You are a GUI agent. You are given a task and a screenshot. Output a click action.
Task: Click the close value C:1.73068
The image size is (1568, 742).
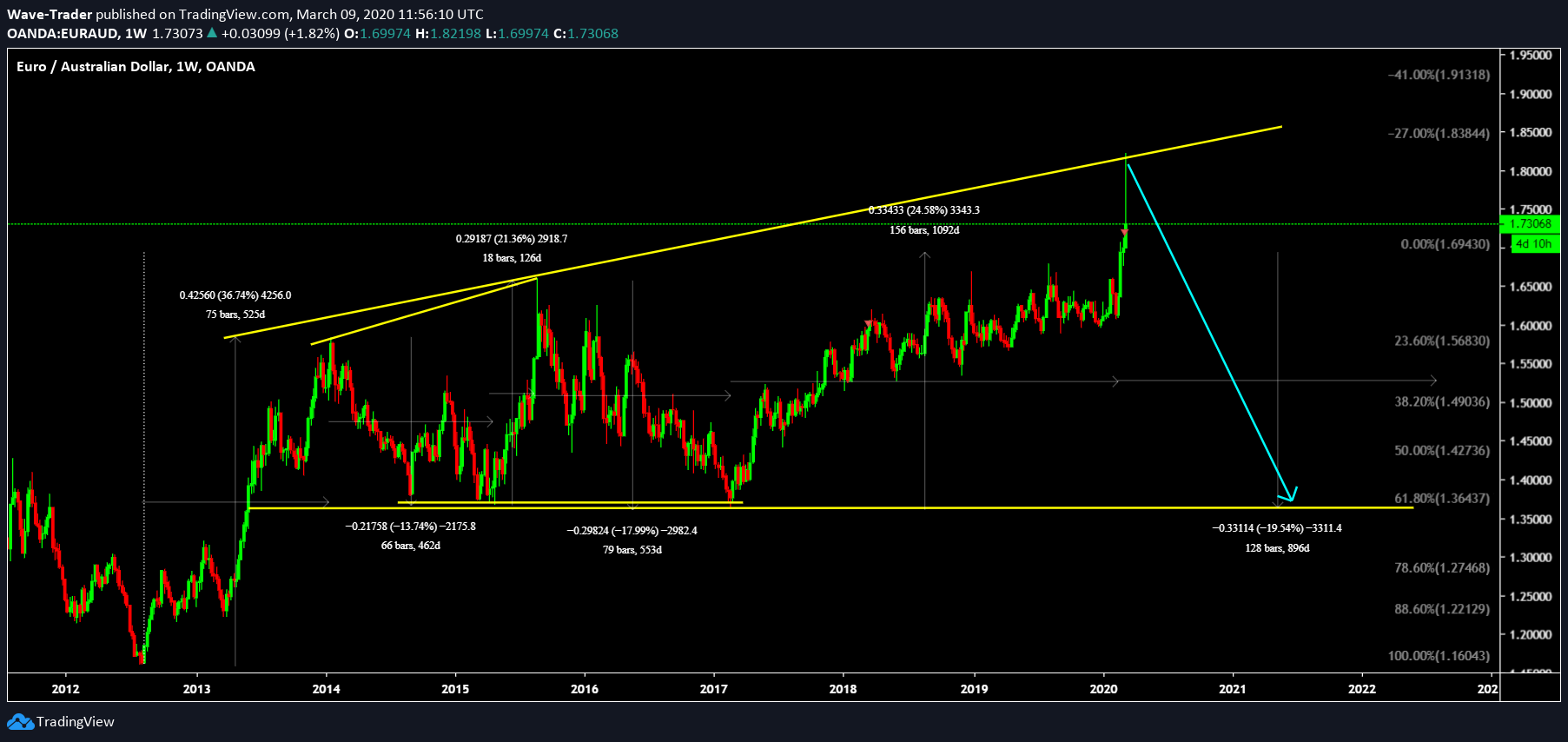tap(586, 33)
